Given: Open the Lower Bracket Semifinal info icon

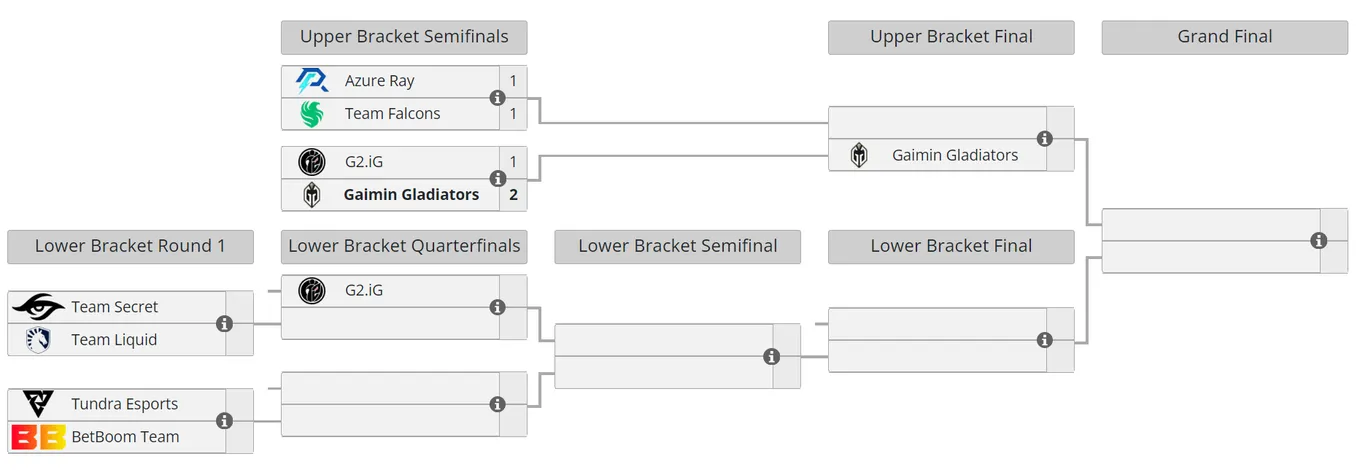Looking at the screenshot, I should coord(771,356).
